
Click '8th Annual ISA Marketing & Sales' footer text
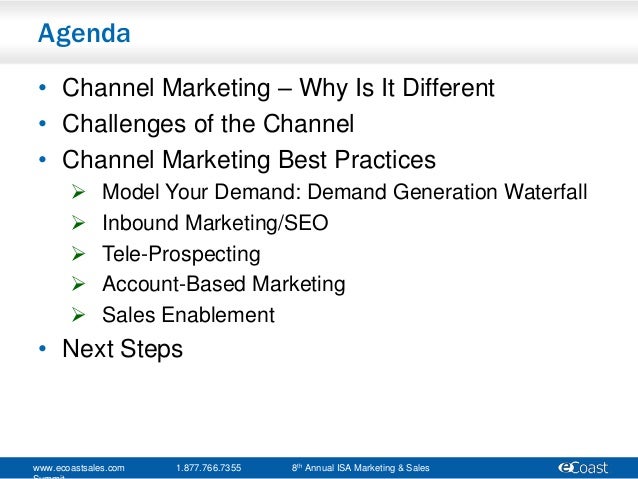pos(361,468)
